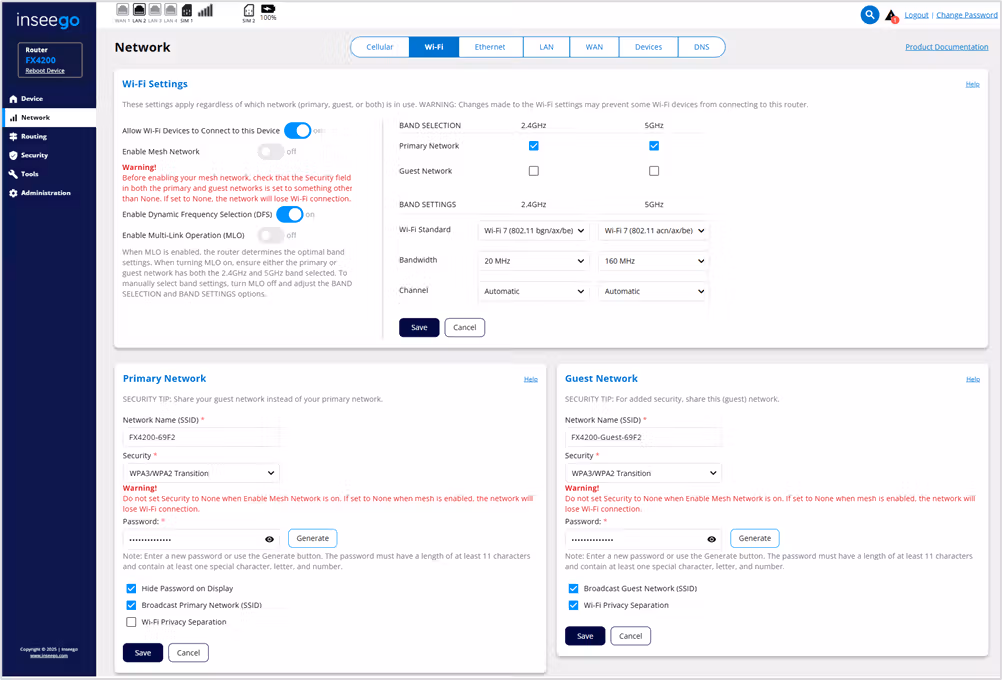Disable the Dynamic Frequency Selection toggle

[290, 214]
